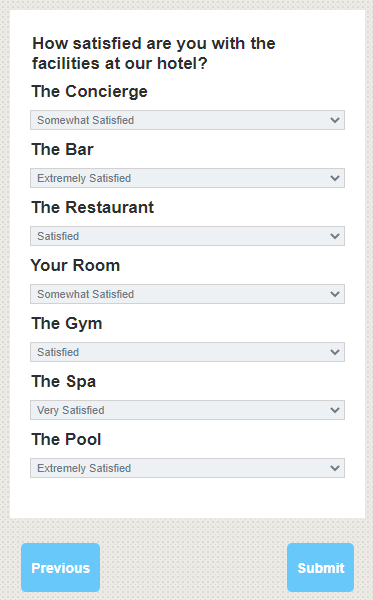Click the chevron arrow on The Pool select
The image size is (373, 600).
pyautogui.click(x=335, y=468)
